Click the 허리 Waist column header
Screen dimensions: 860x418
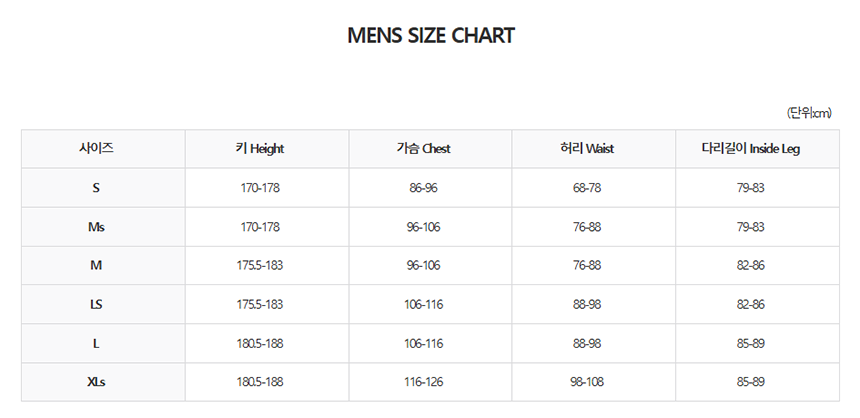point(587,149)
